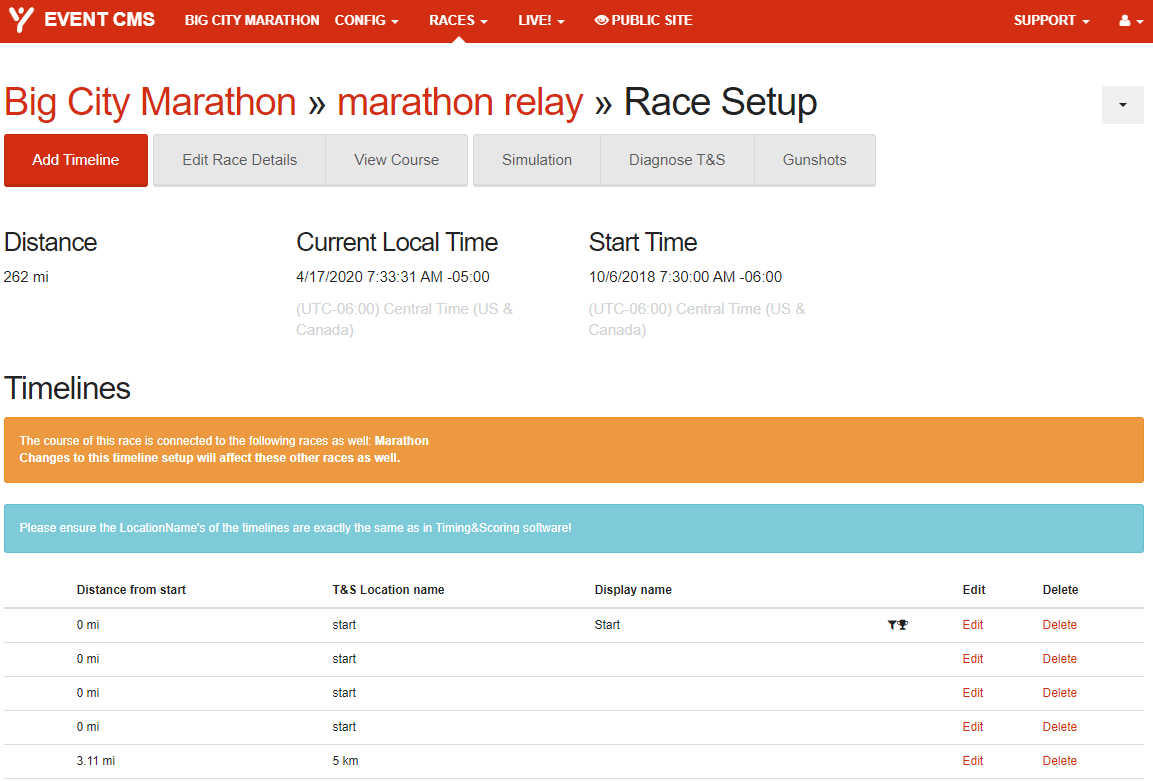Screen dimensions: 1153x781
Task: Open the Races dropdown menu
Action: (x=458, y=21)
